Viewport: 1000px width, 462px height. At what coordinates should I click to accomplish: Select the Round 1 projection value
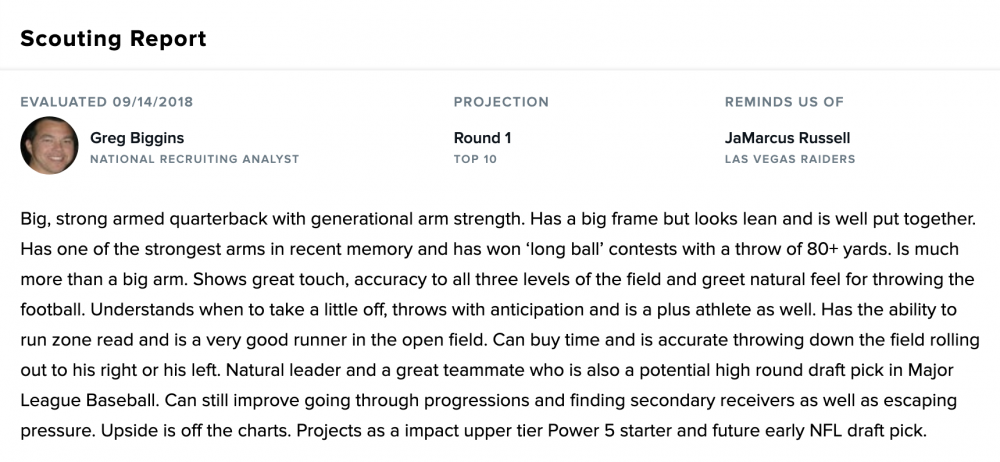pyautogui.click(x=482, y=138)
